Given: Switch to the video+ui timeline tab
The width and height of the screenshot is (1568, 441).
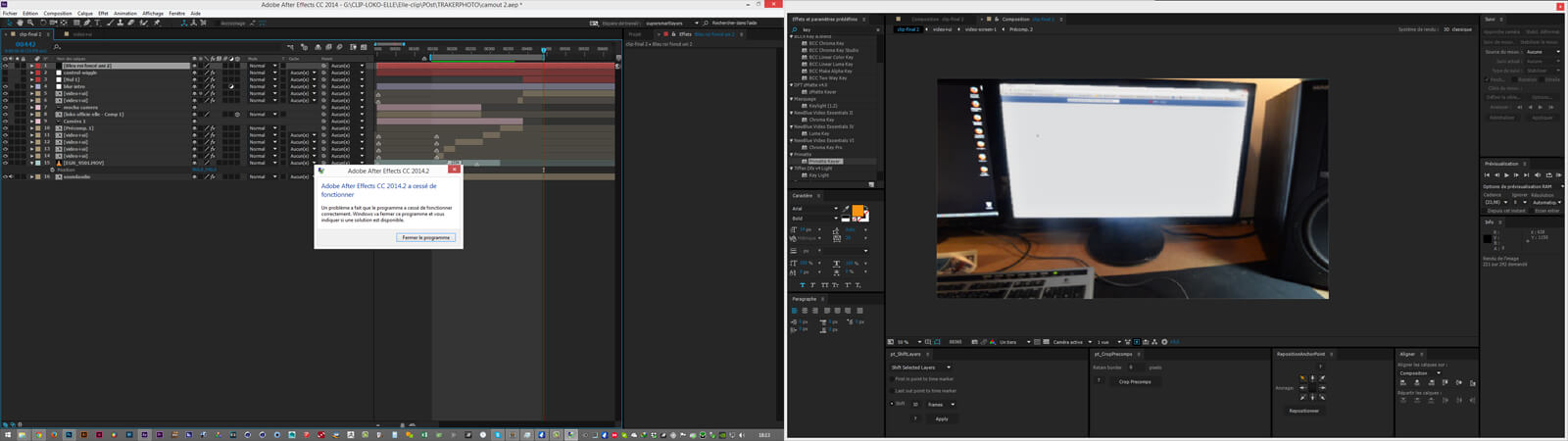Looking at the screenshot, I should (82, 34).
